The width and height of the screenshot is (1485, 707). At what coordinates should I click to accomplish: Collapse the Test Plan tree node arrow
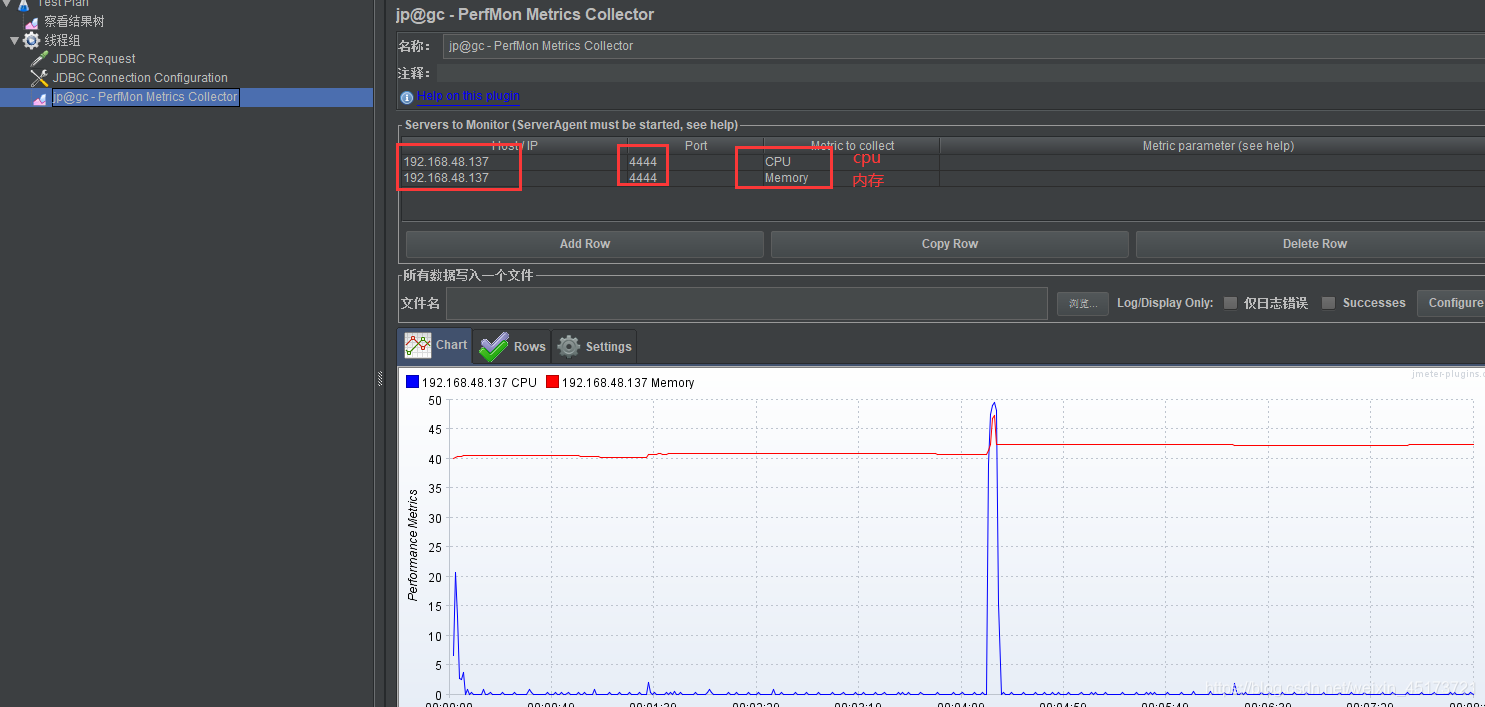5,3
